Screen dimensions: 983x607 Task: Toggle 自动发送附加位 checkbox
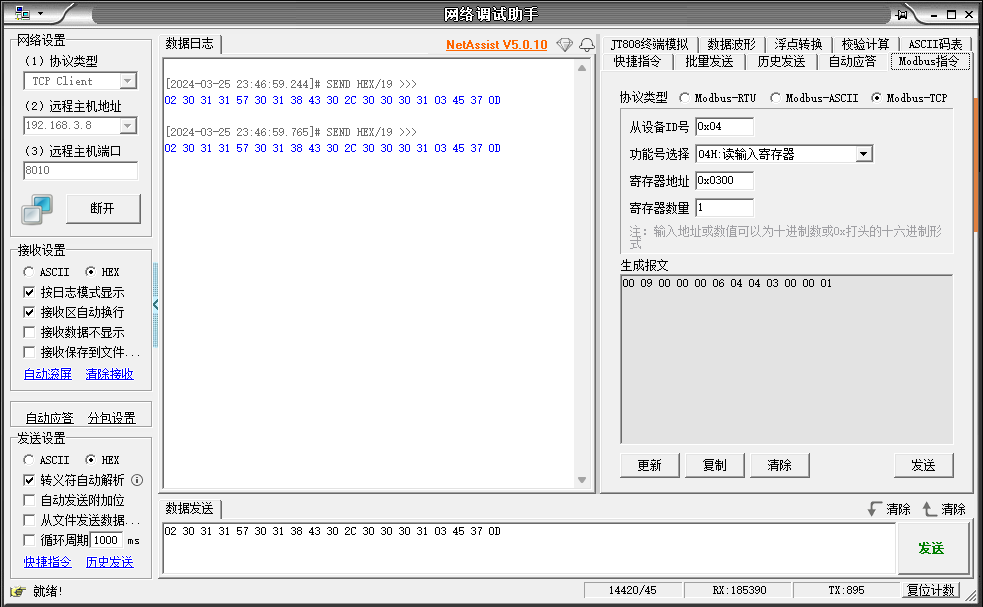[29, 500]
